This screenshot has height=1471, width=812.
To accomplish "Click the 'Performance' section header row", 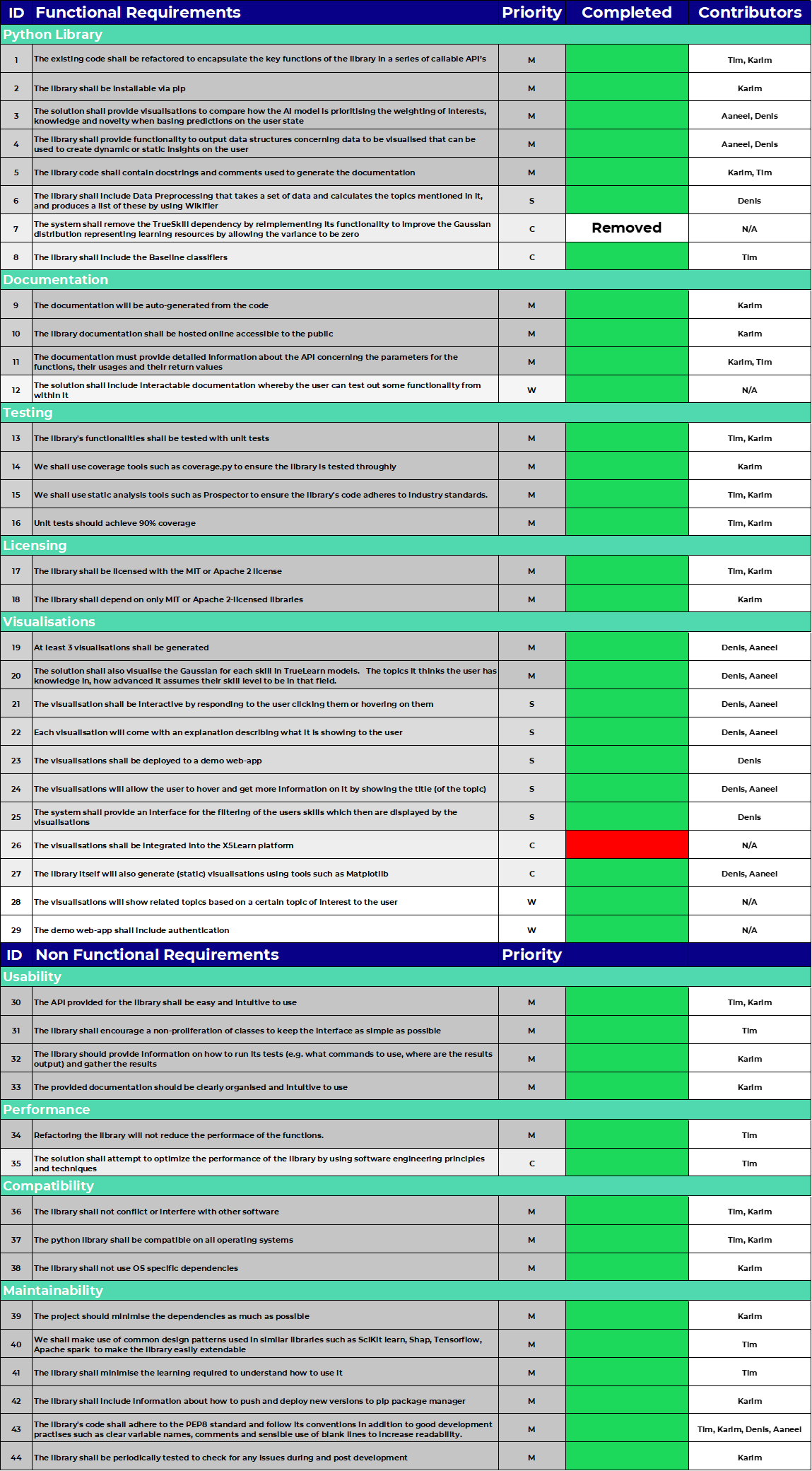I will (x=406, y=1110).
